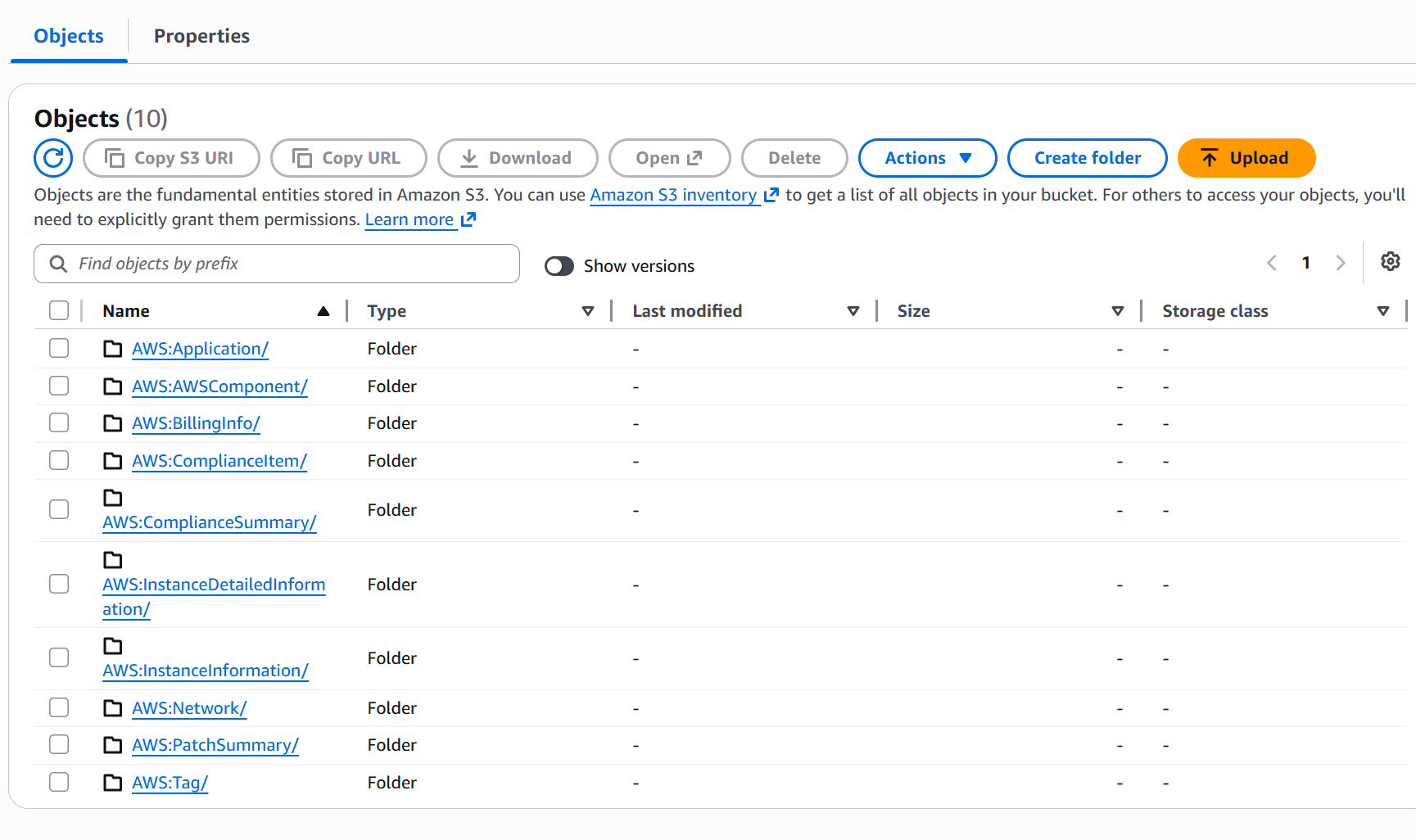Screen dimensions: 1416x840
Task: Open the AWS:PatchSummary/ folder link
Action: [215, 745]
